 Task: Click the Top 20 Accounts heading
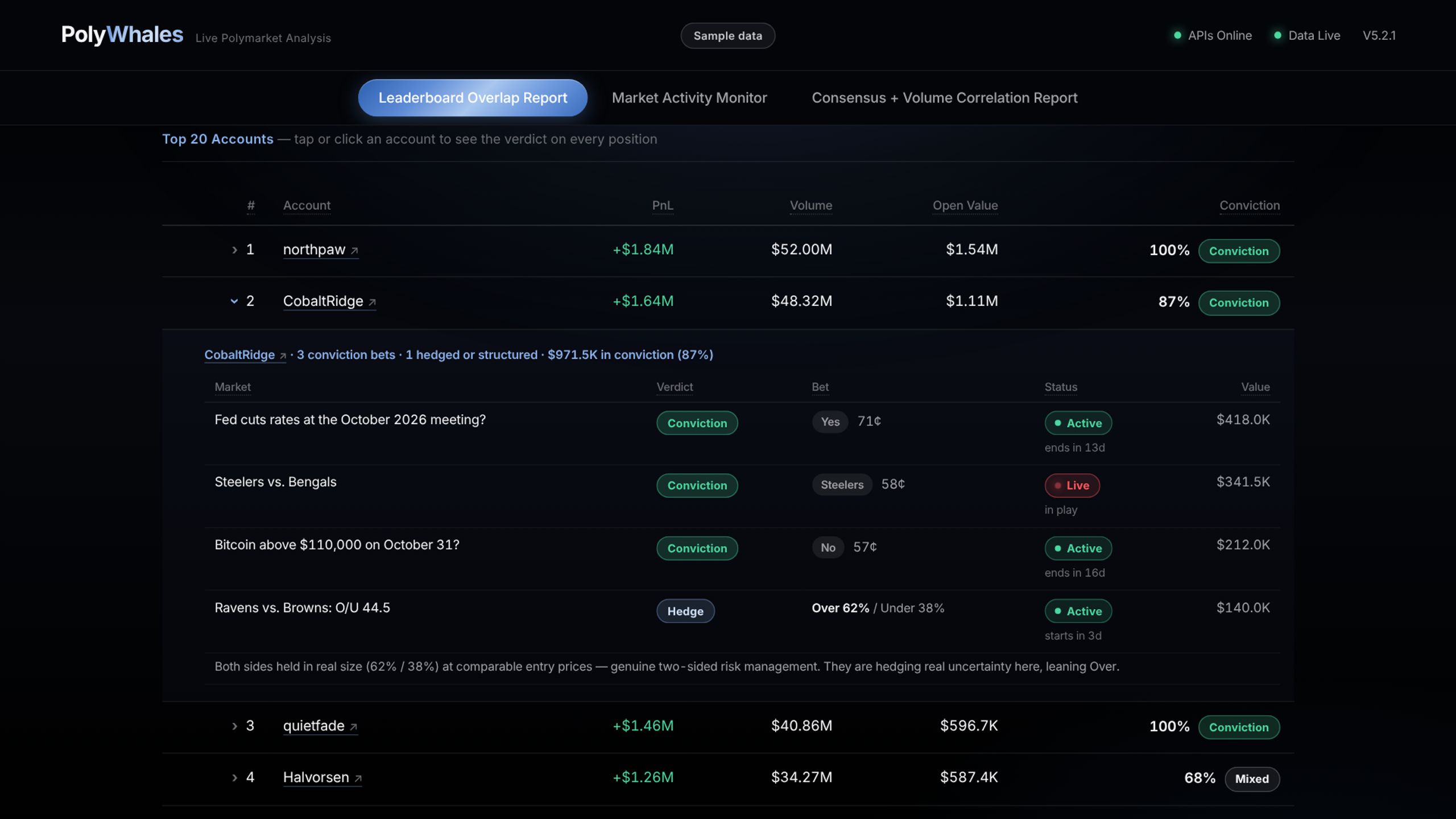tap(218, 139)
